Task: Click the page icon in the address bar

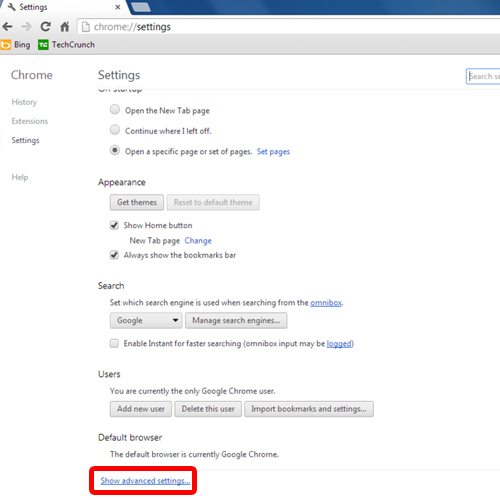Action: (86, 27)
